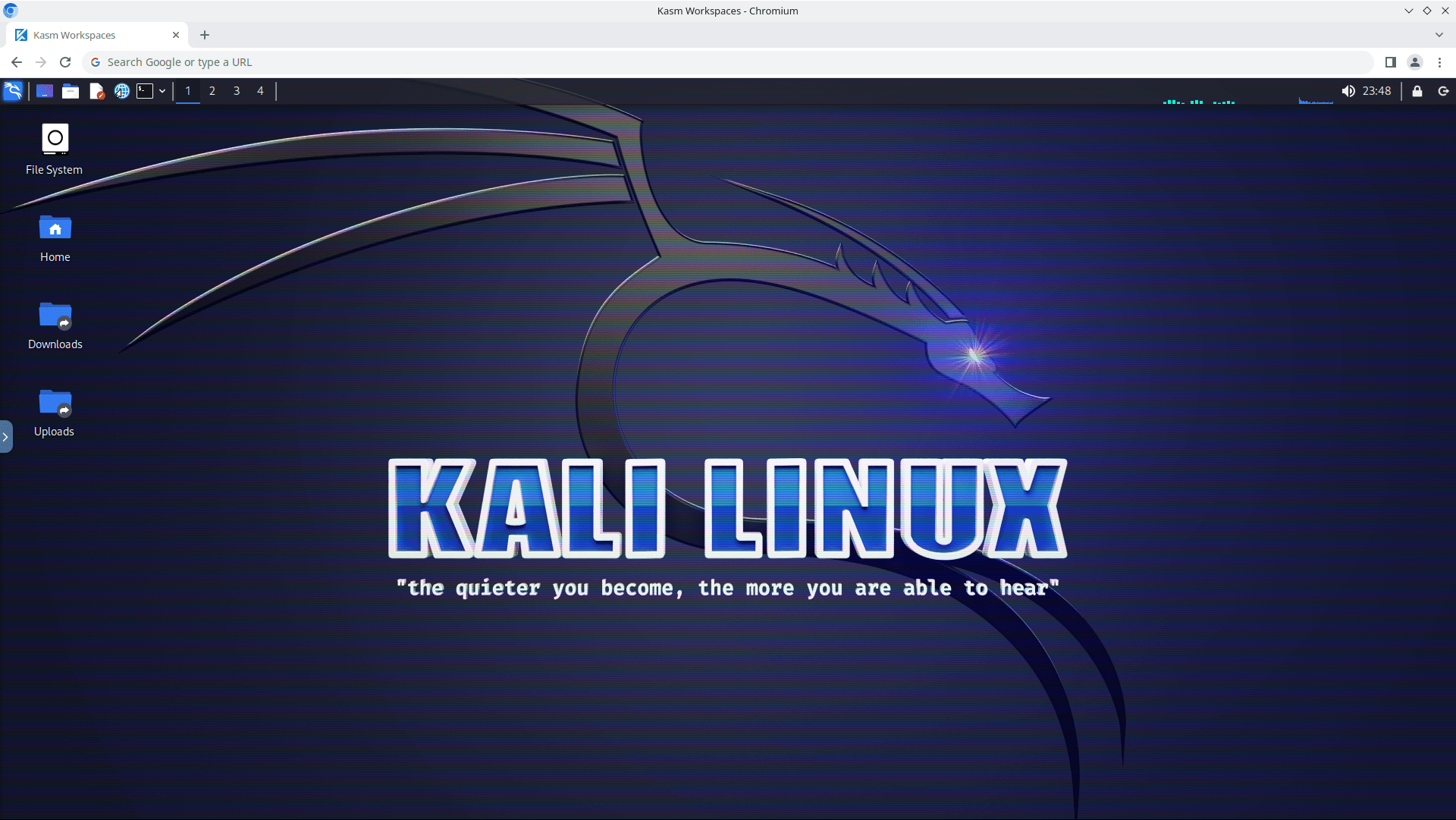Expand the terminal launcher dropdown arrow
Viewport: 1456px width, 820px height.
[162, 91]
